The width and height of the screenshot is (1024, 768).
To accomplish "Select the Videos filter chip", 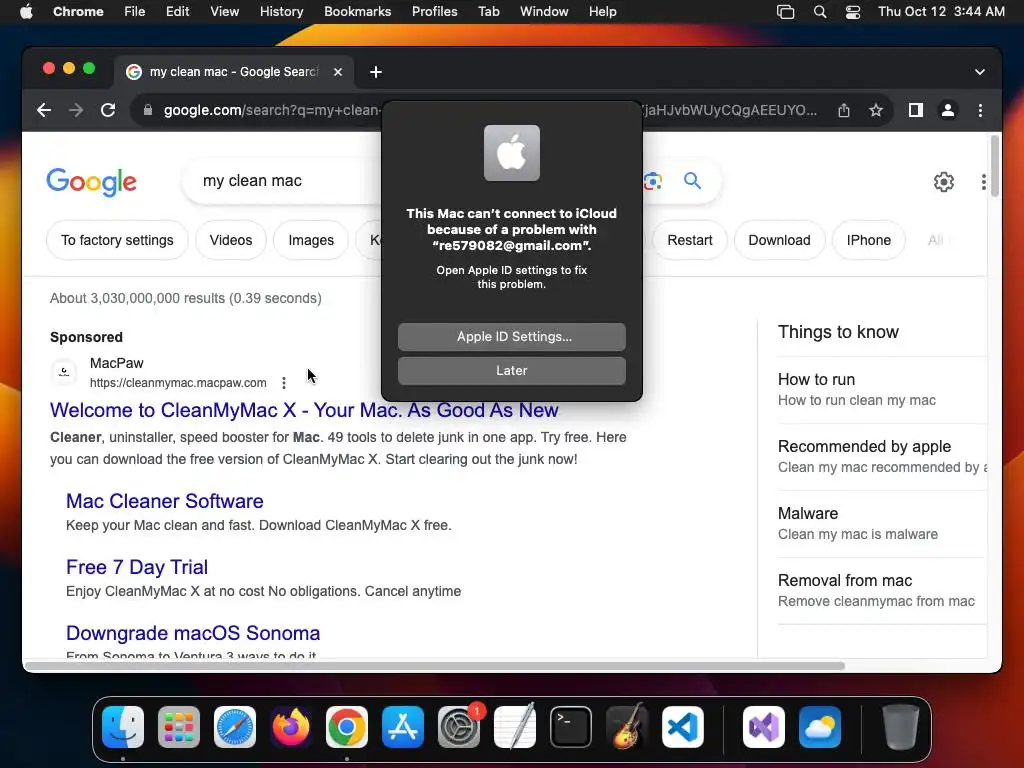I will point(231,240).
